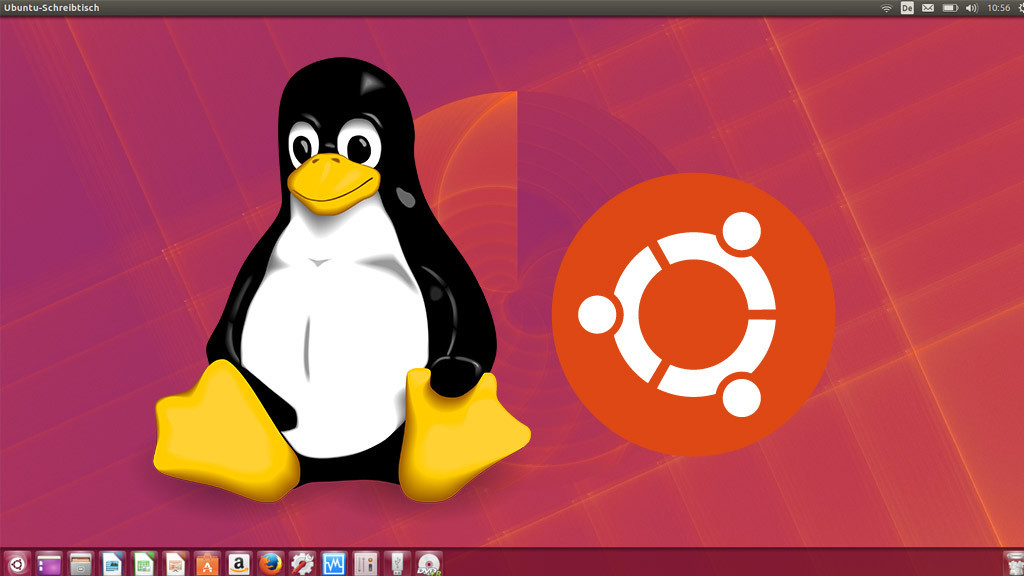Launch LibreOffice Calc spreadsheet

point(144,563)
